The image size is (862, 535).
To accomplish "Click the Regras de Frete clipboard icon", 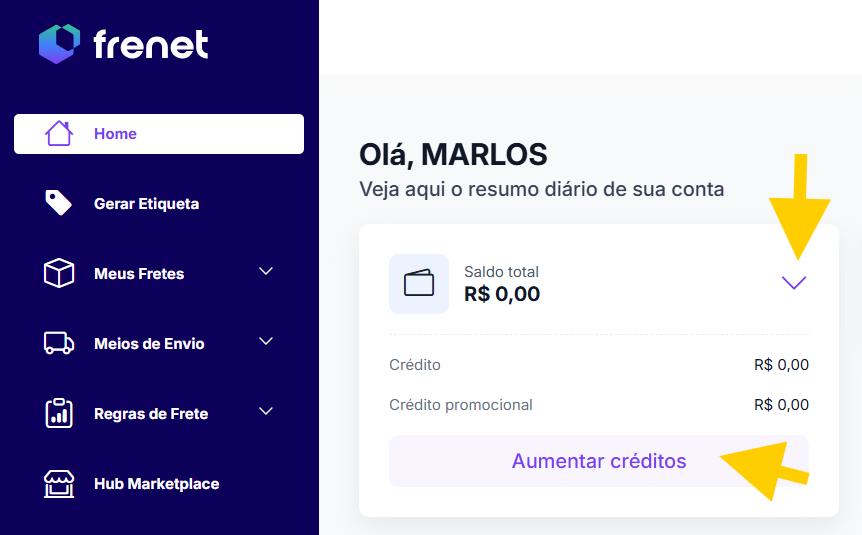I will coord(59,413).
